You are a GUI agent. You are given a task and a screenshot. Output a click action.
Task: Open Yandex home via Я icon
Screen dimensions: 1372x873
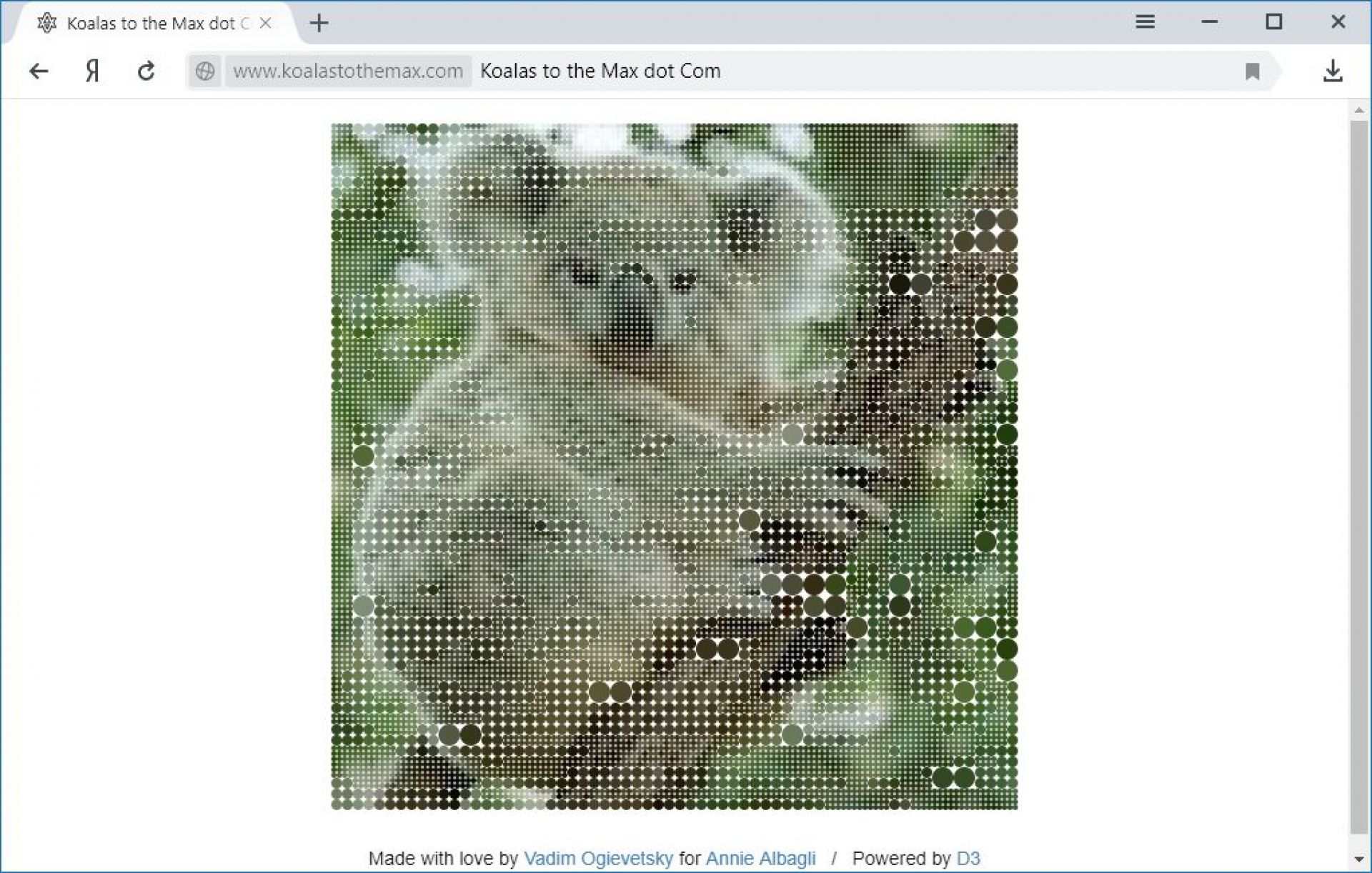pyautogui.click(x=92, y=71)
